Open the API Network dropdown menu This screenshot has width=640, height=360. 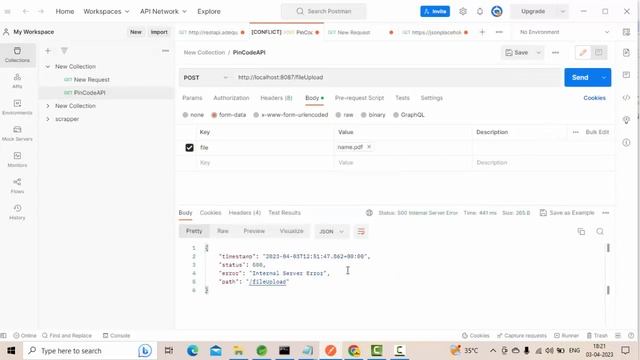click(x=163, y=11)
